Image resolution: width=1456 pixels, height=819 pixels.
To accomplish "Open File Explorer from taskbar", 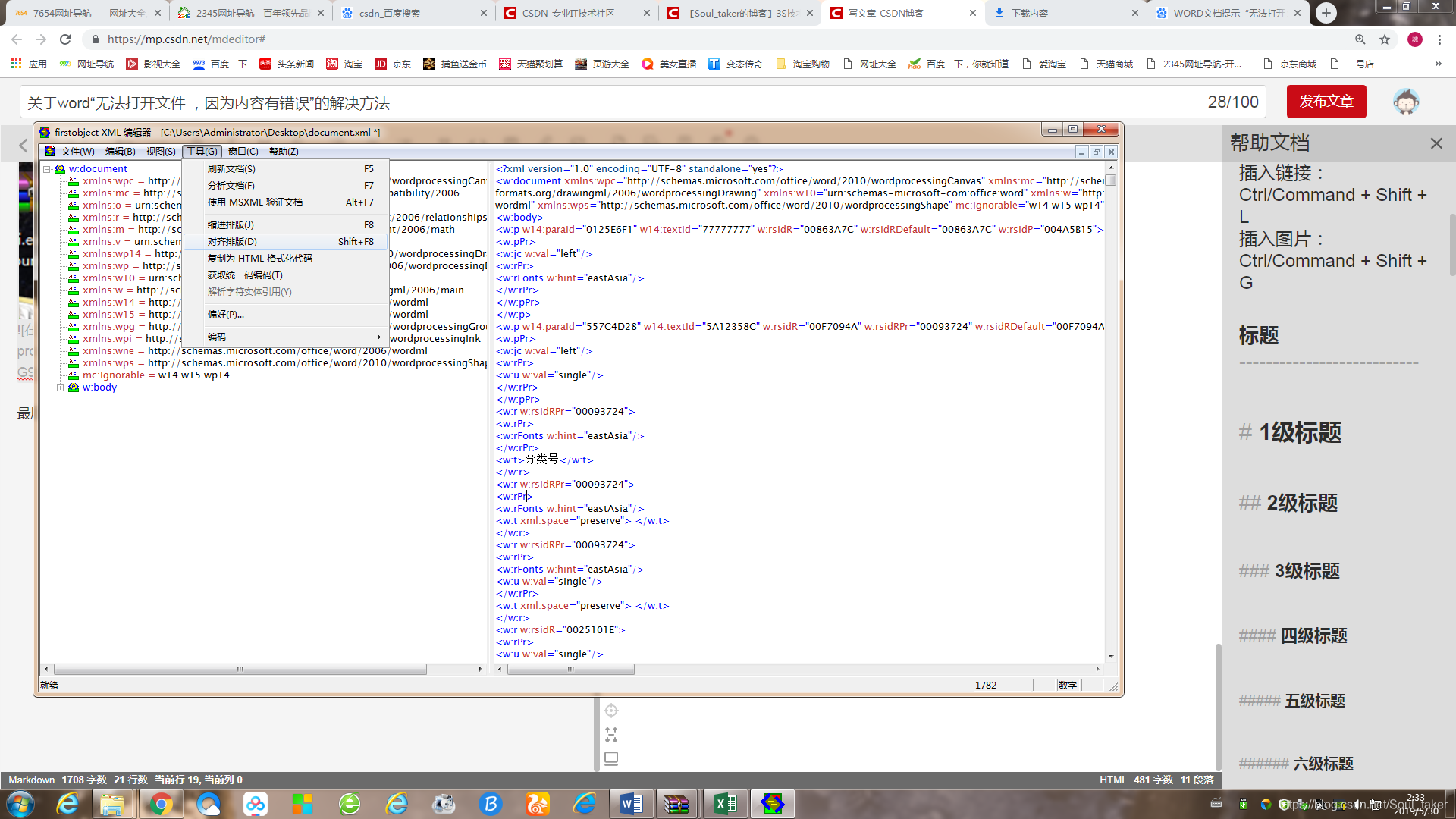I will pos(112,804).
